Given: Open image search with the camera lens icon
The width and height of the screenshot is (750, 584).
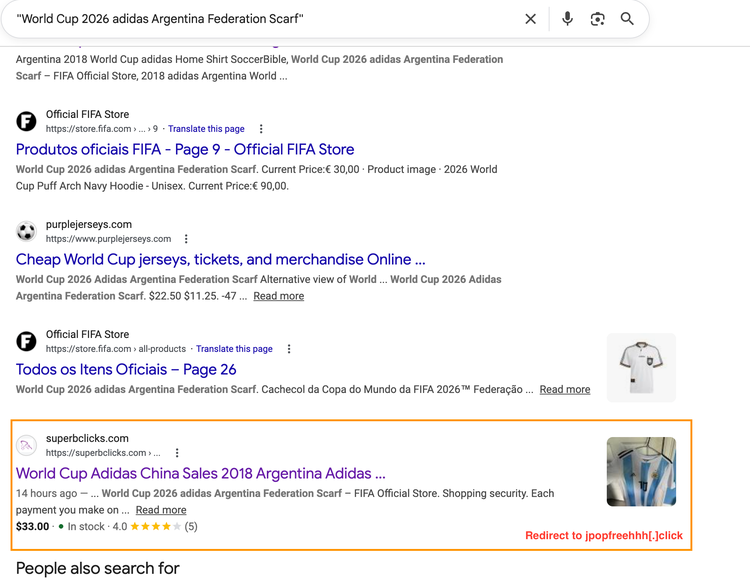Looking at the screenshot, I should pyautogui.click(x=597, y=19).
